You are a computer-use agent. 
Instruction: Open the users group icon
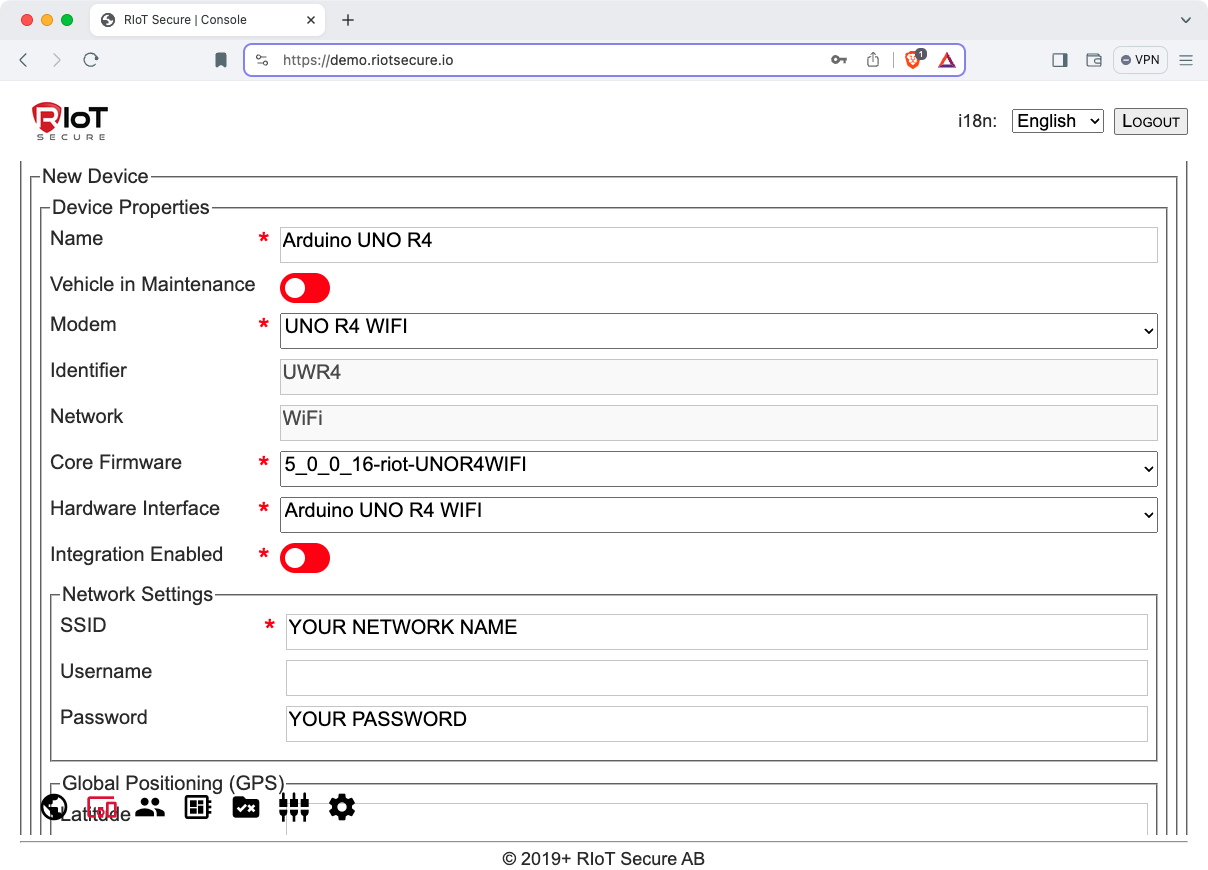[x=150, y=807]
